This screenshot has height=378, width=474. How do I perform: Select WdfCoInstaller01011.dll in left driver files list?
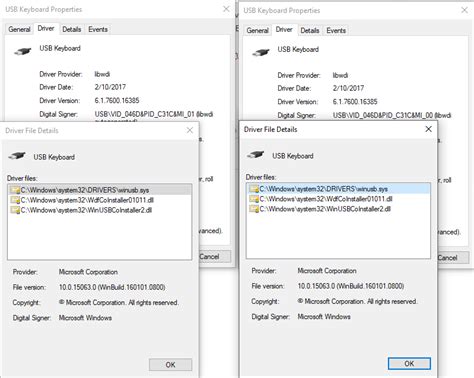(99, 200)
